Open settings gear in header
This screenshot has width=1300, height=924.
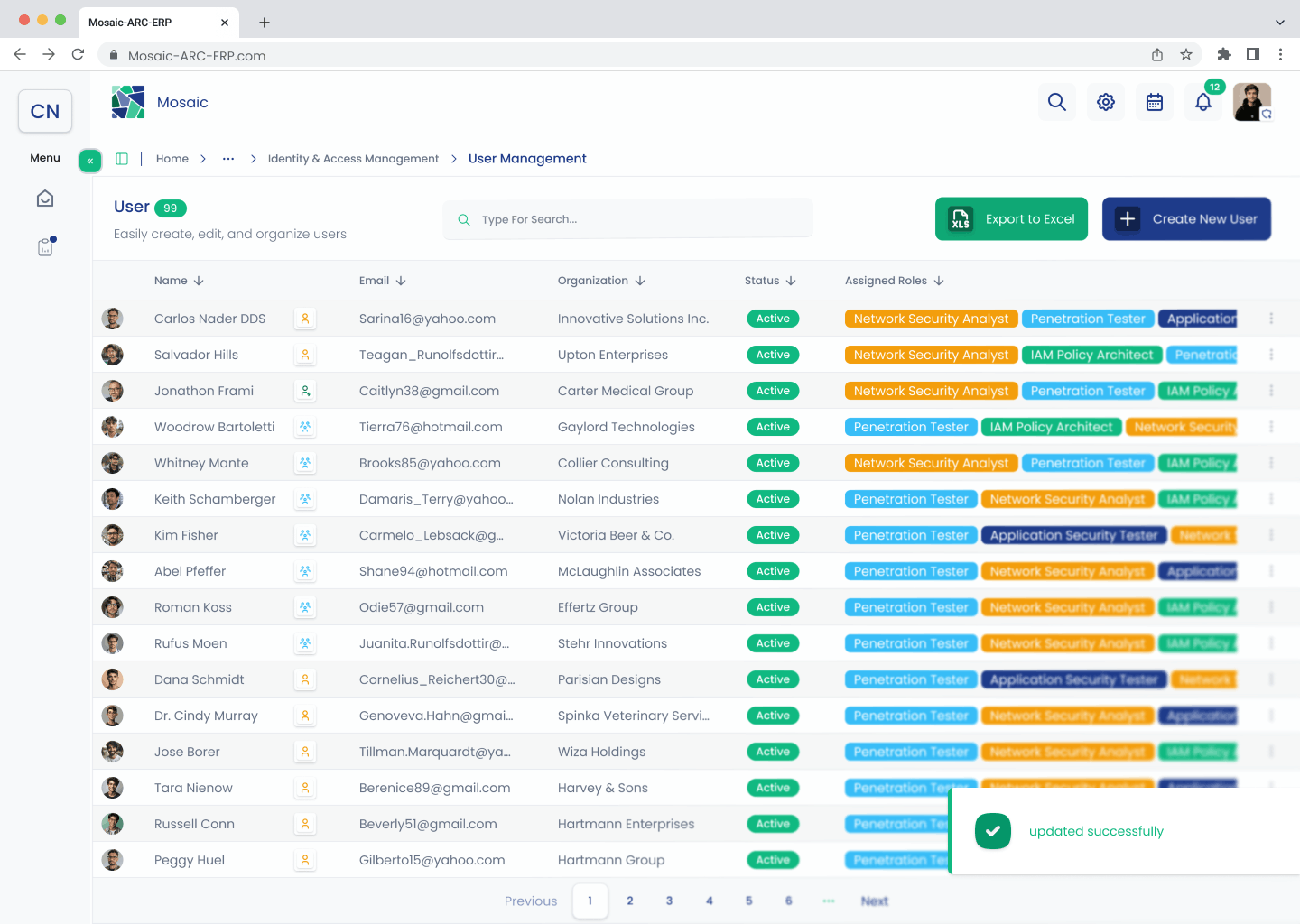[x=1106, y=102]
